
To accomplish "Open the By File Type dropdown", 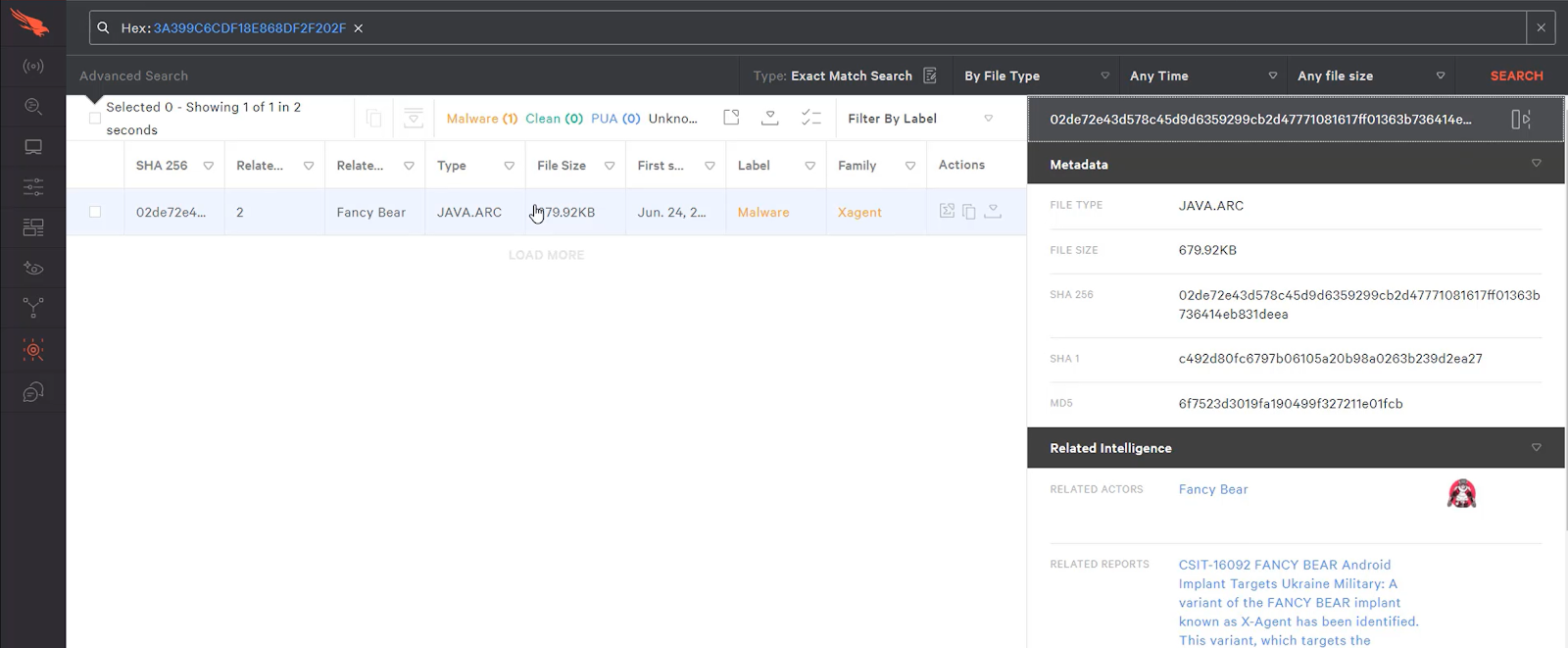I will click(1037, 75).
